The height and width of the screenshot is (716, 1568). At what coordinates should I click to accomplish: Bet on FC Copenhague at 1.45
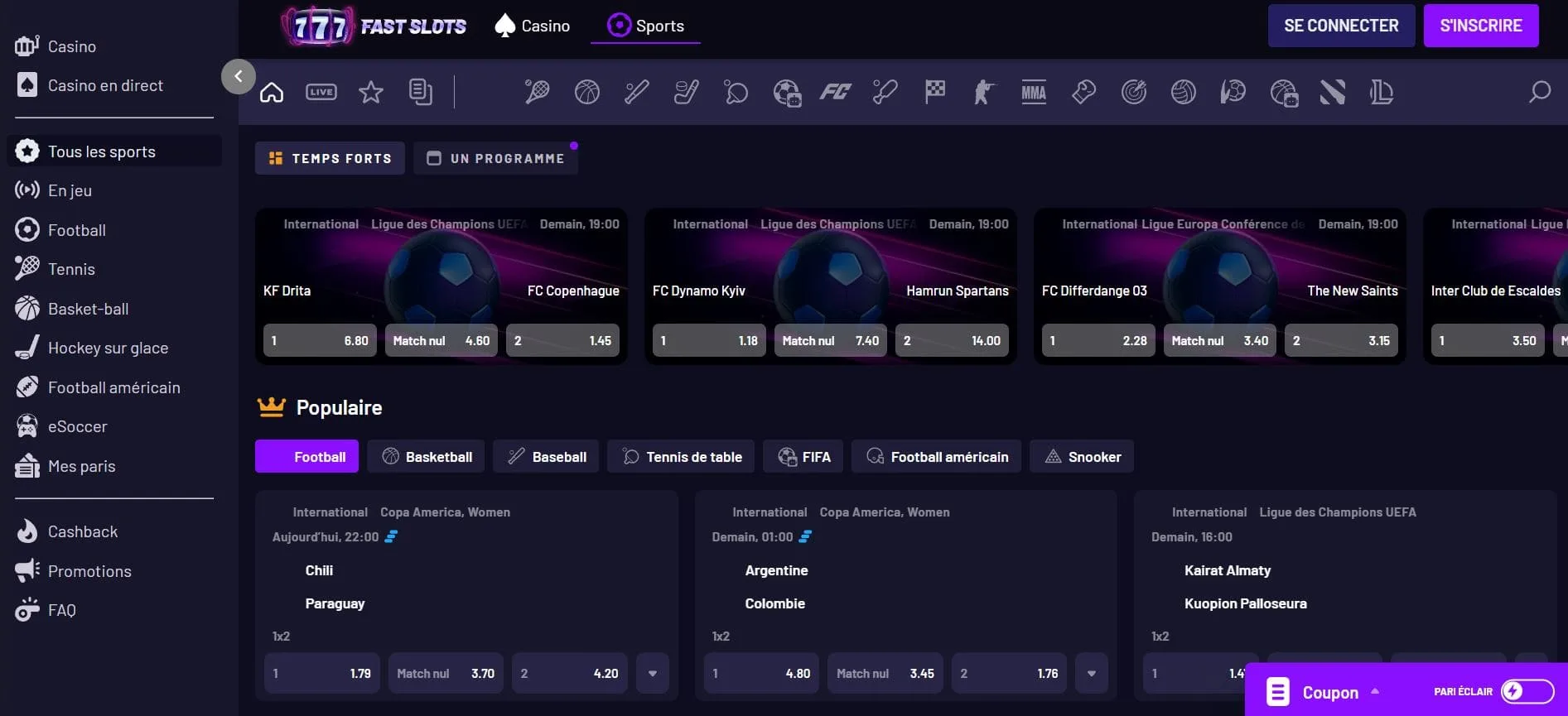click(x=562, y=340)
